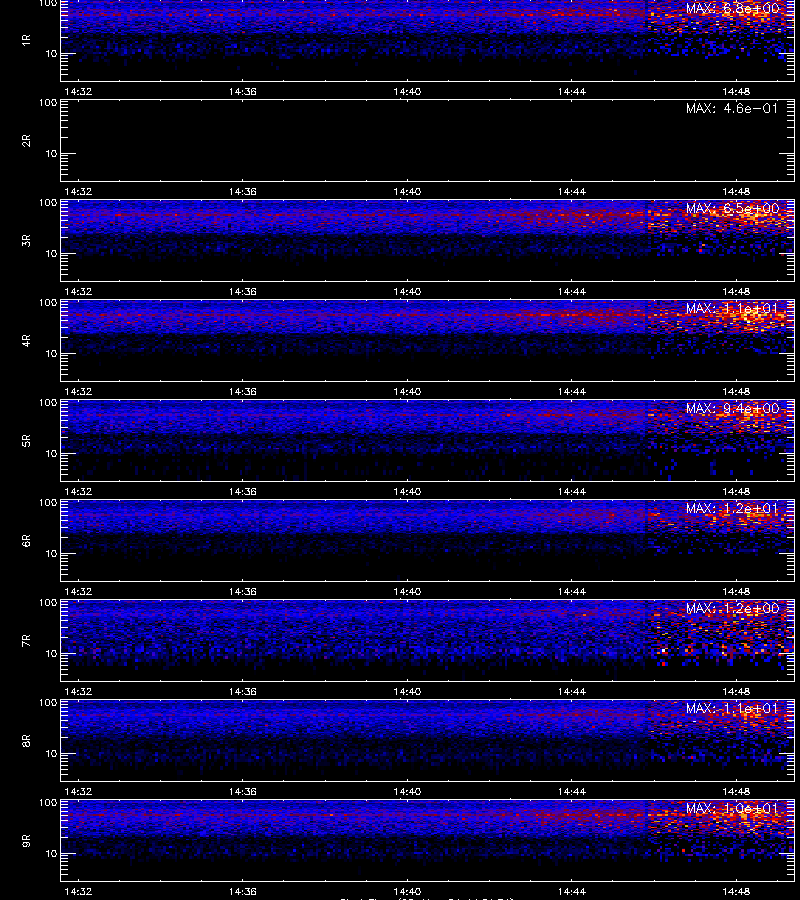
Task: Click the 14:40 tick label under panel 1R
Action: click(407, 91)
